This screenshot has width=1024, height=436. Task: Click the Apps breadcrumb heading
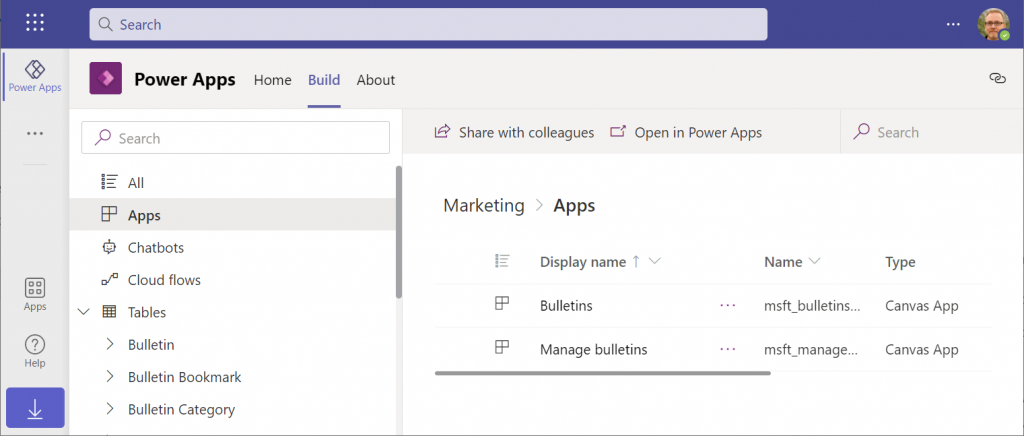click(x=575, y=206)
